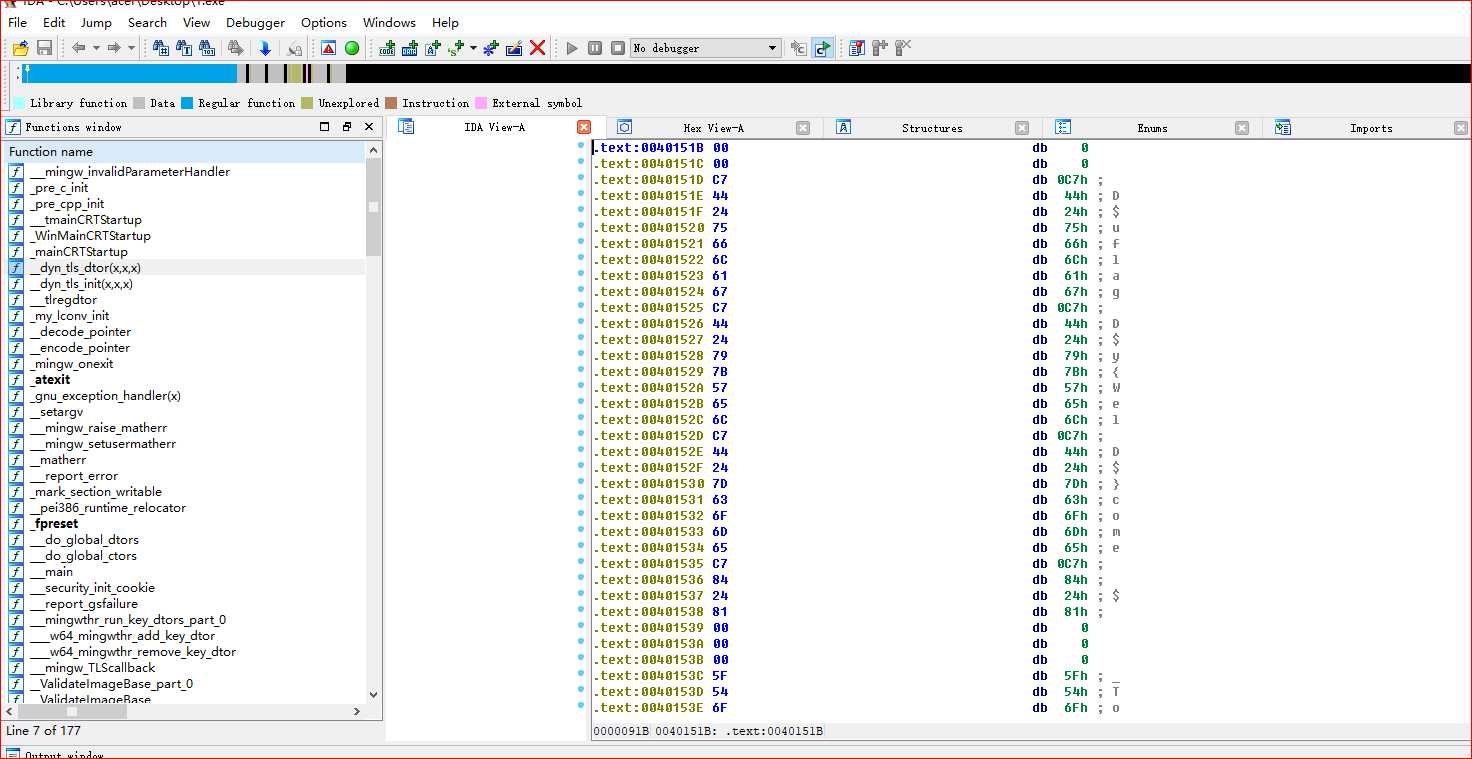1472x759 pixels.
Task: Click the binoculars text search icon
Action: (184, 48)
